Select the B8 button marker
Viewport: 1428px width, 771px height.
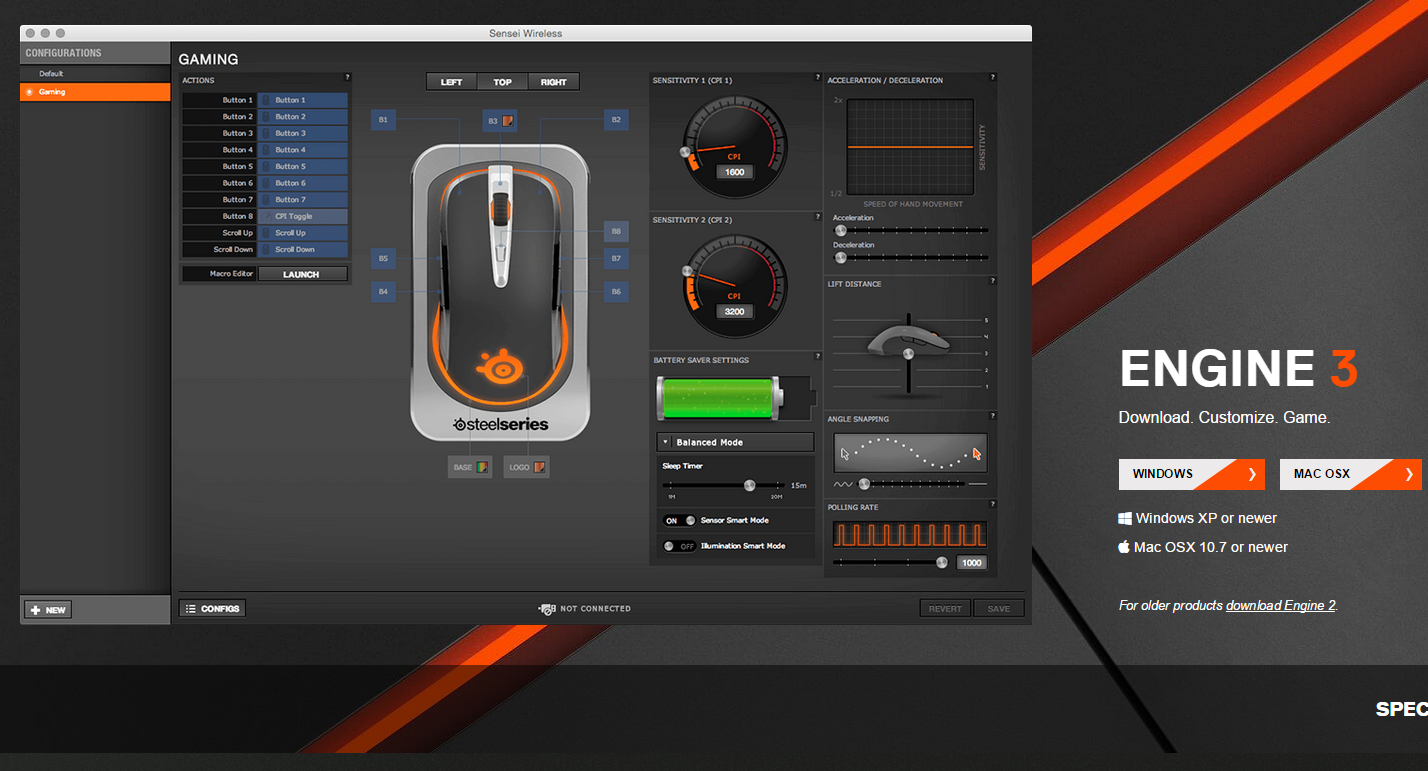pos(616,231)
